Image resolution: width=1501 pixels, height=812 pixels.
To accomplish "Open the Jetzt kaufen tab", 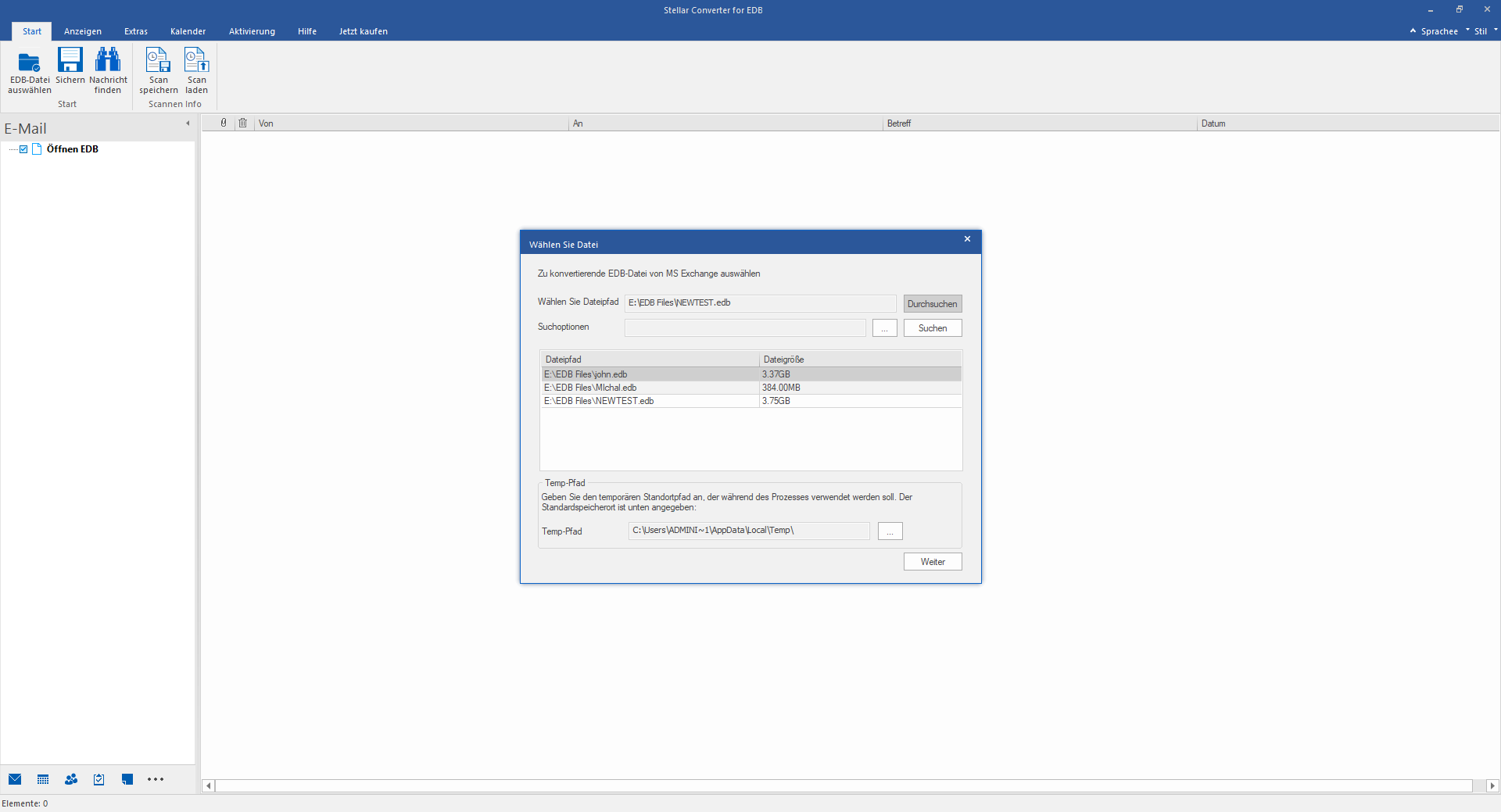I will 364,31.
